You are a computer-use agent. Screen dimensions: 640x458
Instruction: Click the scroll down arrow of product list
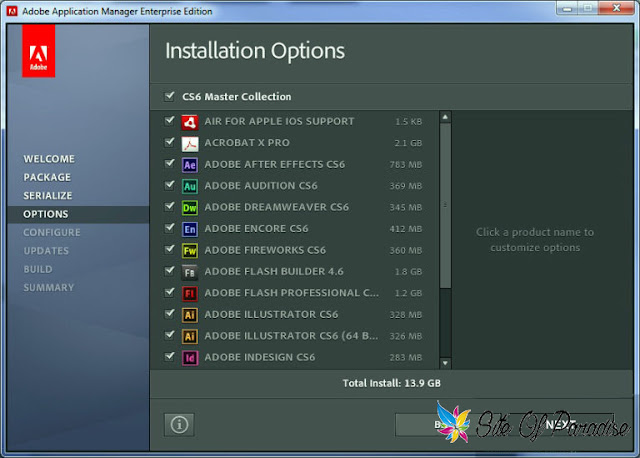pyautogui.click(x=445, y=362)
